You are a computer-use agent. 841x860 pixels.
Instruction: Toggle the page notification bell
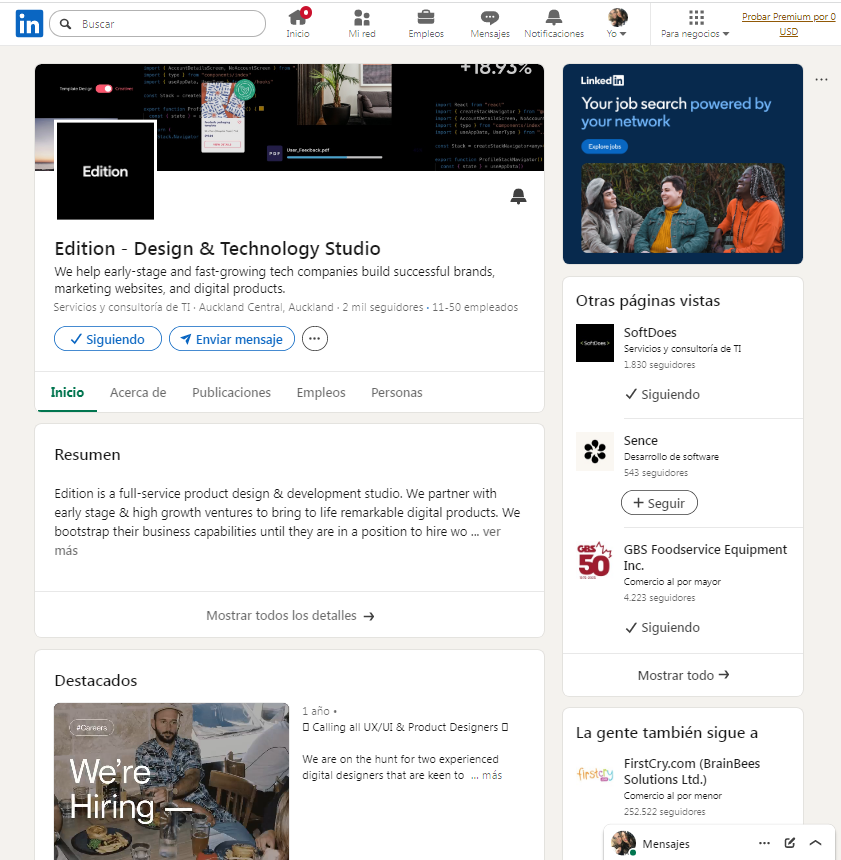coord(518,196)
